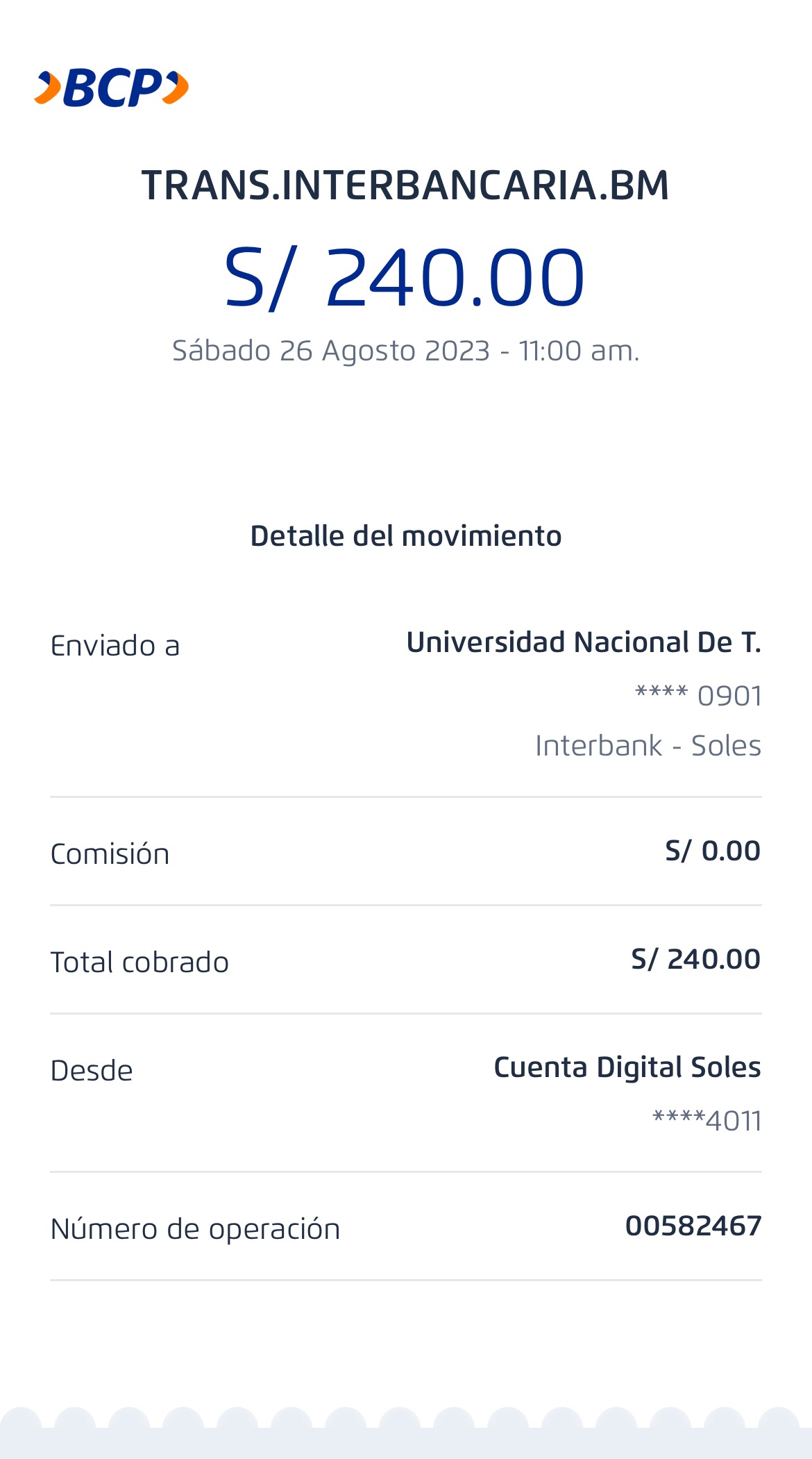This screenshot has height=1459, width=812.
Task: Select the Número de operación label
Action: point(195,1229)
